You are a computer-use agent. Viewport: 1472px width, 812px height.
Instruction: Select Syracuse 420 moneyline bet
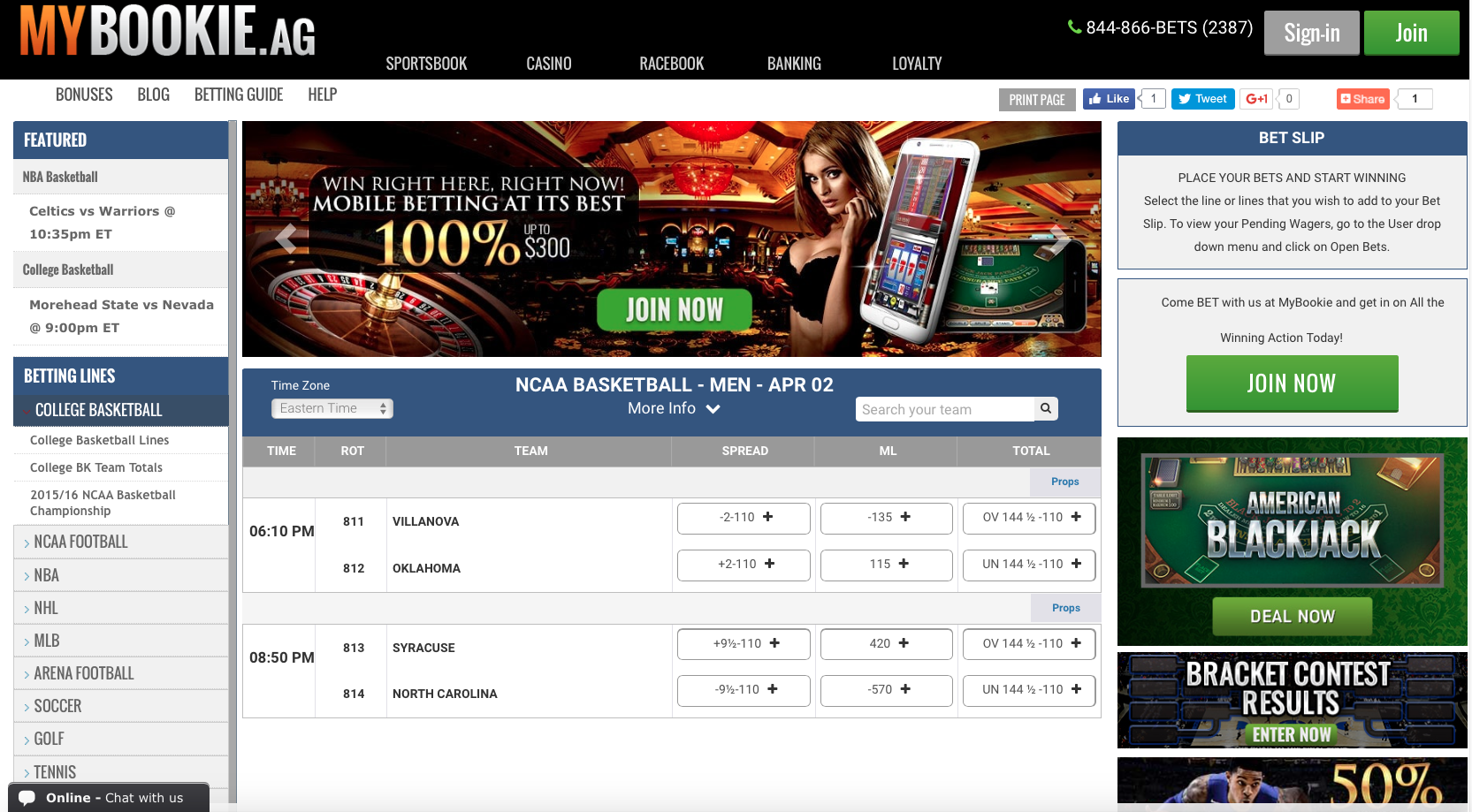(x=887, y=644)
